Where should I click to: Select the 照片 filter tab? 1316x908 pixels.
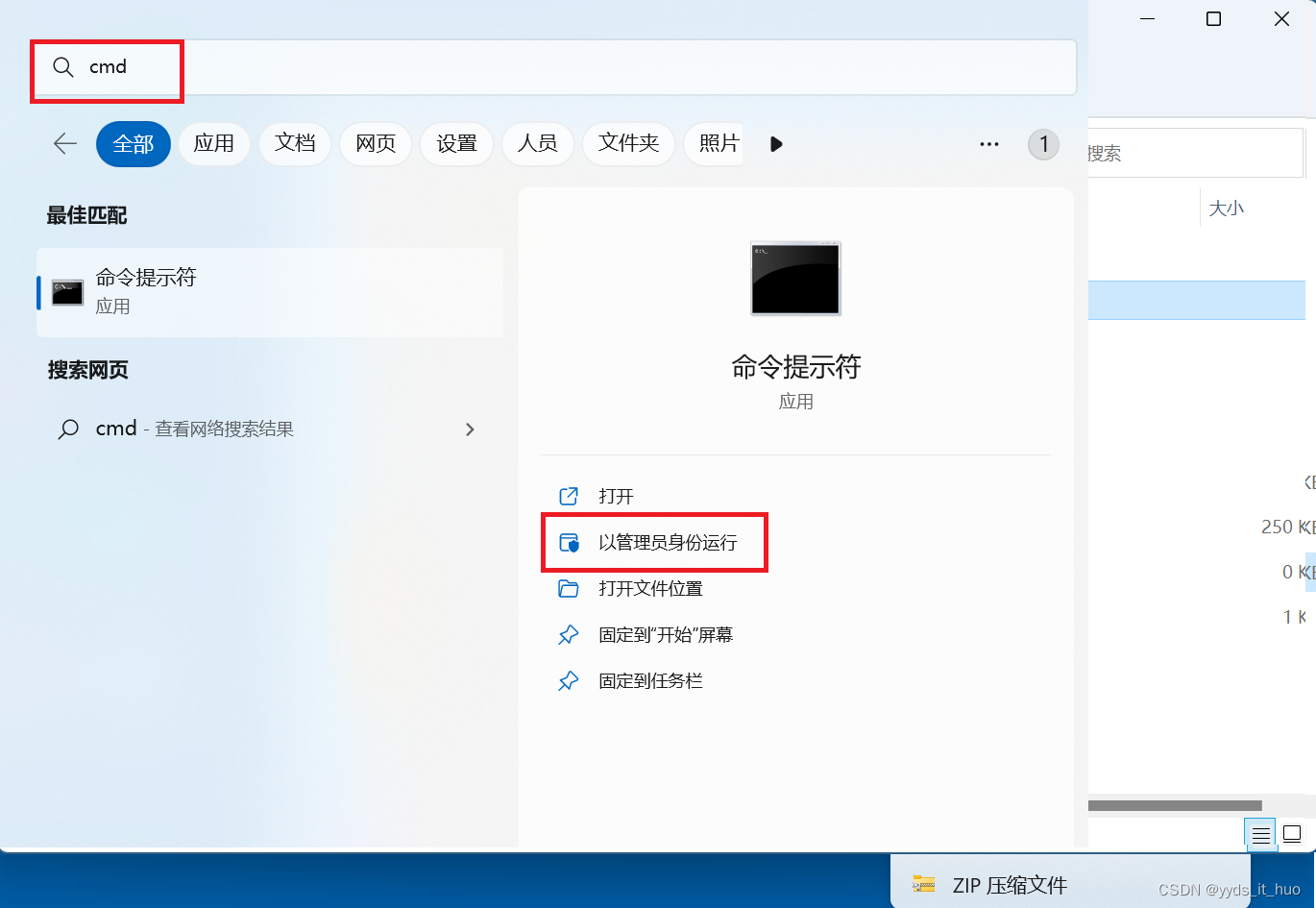click(x=714, y=144)
